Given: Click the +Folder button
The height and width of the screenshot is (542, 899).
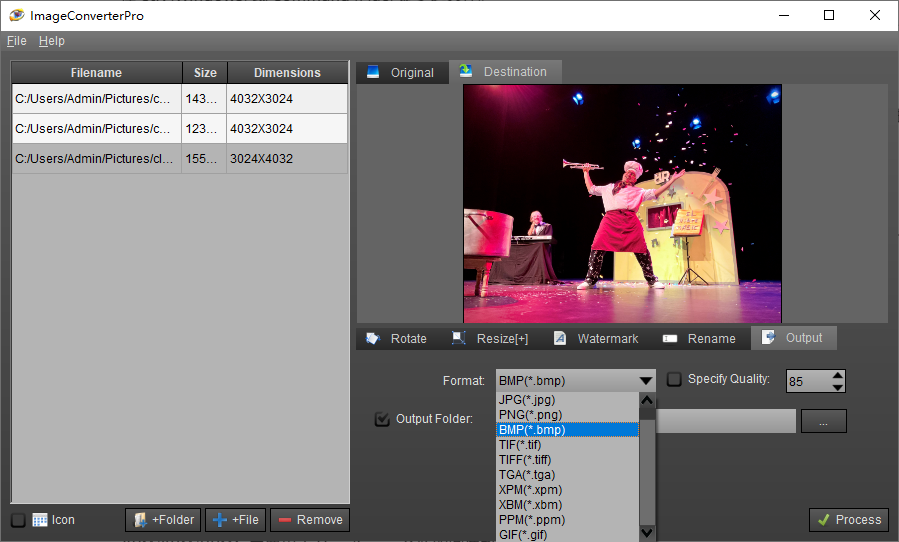Looking at the screenshot, I should click(x=164, y=520).
